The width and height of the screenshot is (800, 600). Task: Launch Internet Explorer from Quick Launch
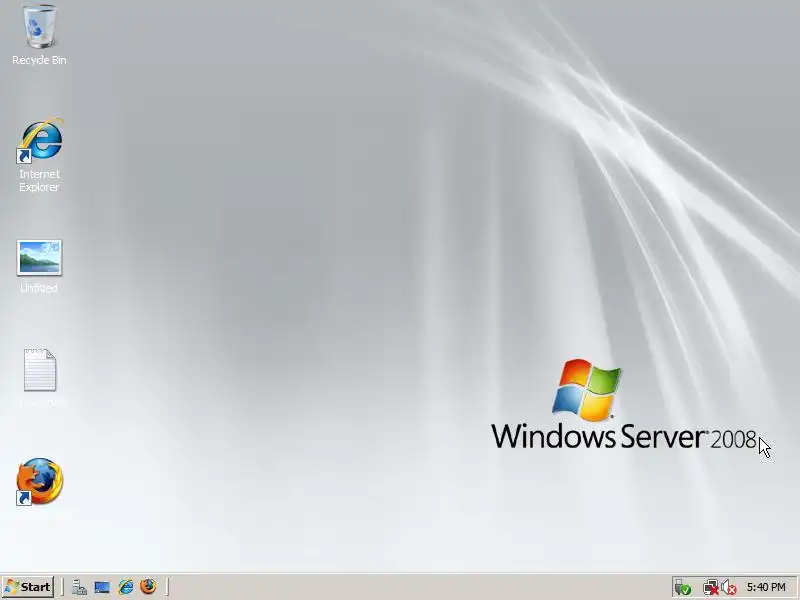pyautogui.click(x=126, y=587)
